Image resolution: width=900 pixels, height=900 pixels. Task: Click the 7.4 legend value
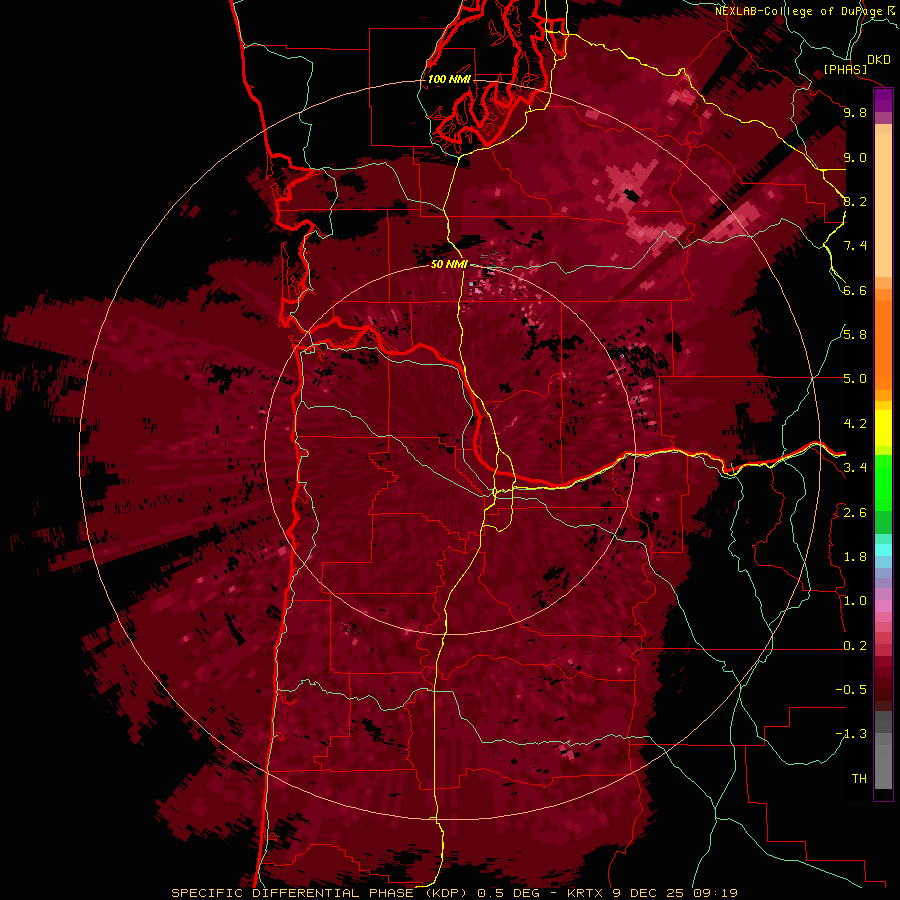[855, 246]
